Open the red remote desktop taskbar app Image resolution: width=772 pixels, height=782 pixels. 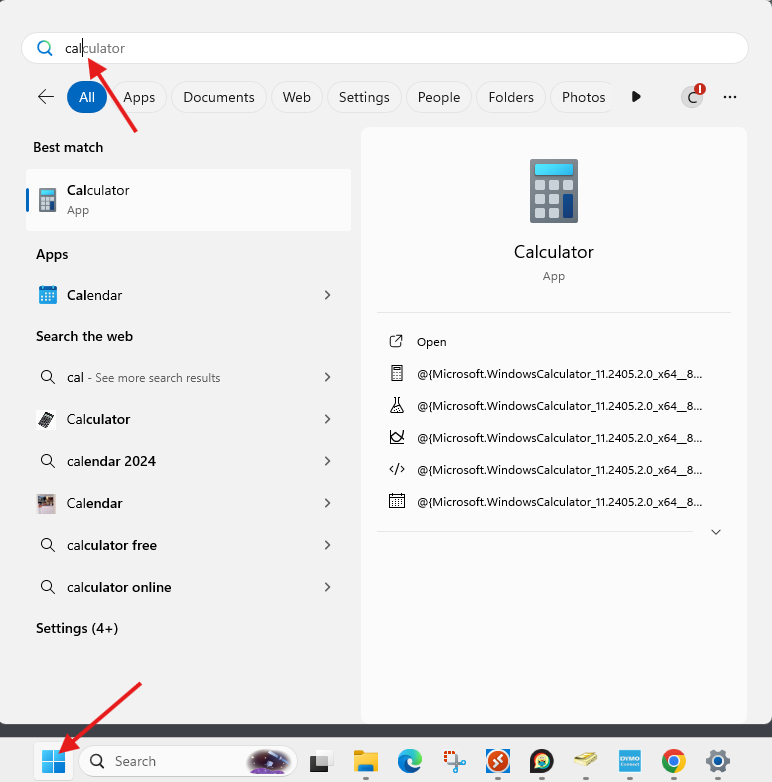498,761
